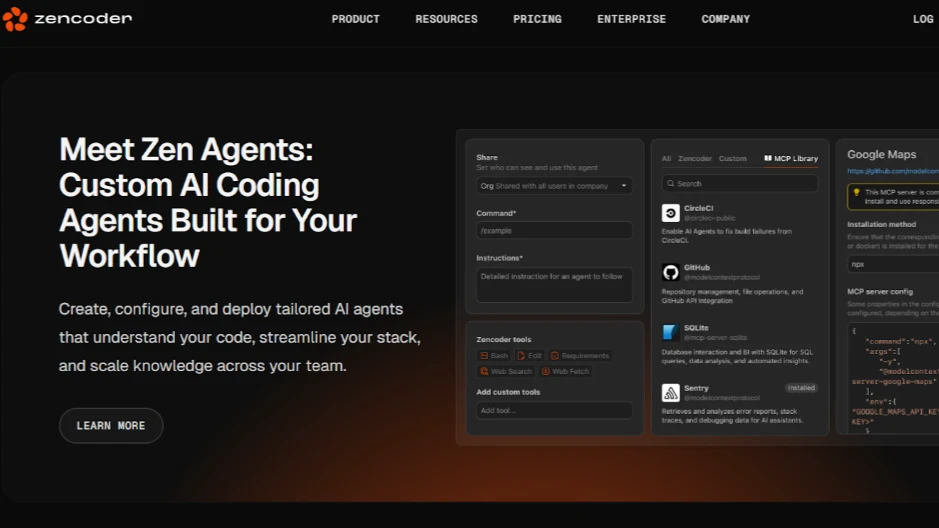Screen dimensions: 939x528
Task: Select the Bash tool icon
Action: (x=484, y=356)
